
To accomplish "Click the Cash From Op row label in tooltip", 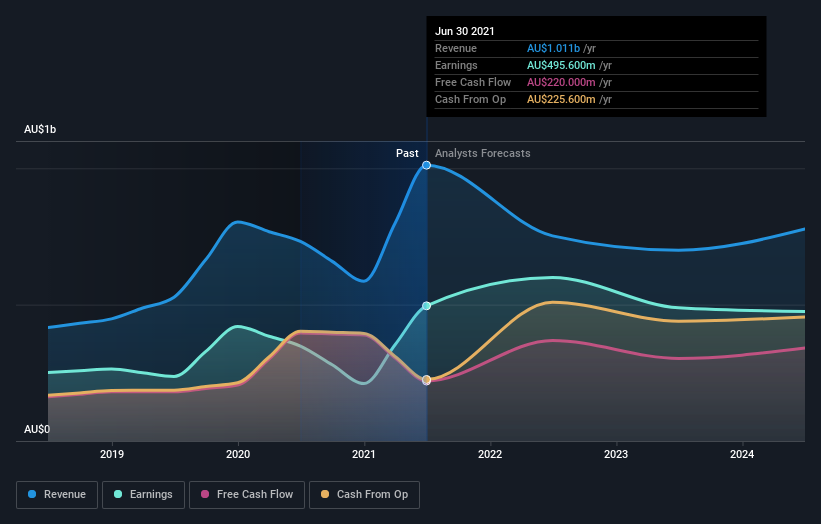I will [470, 99].
